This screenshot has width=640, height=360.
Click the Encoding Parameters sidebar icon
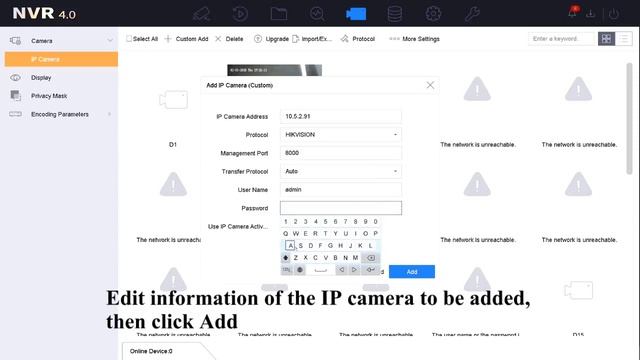(x=16, y=114)
